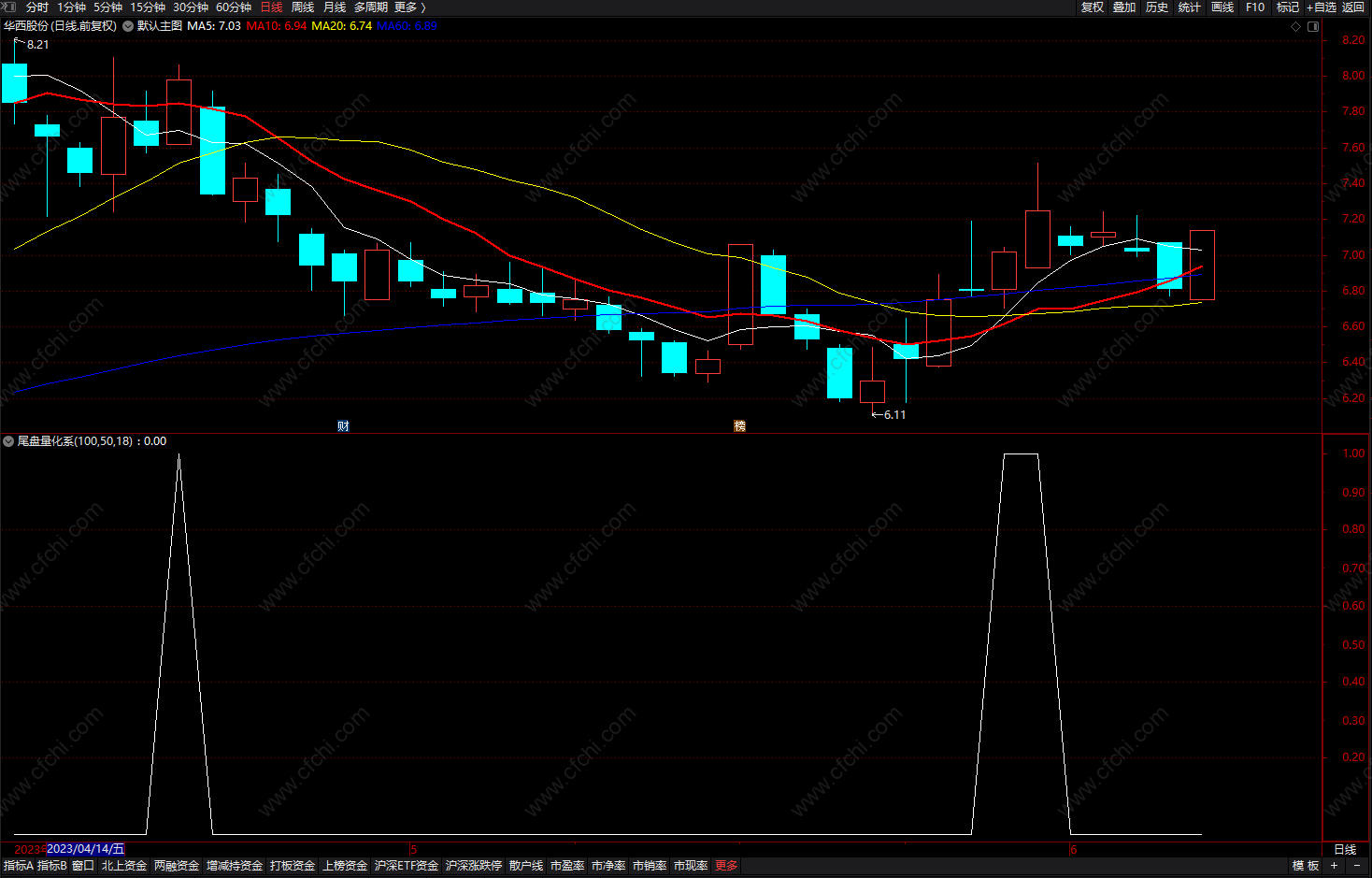
Task: Select the 市盈率 indicator
Action: (x=567, y=866)
